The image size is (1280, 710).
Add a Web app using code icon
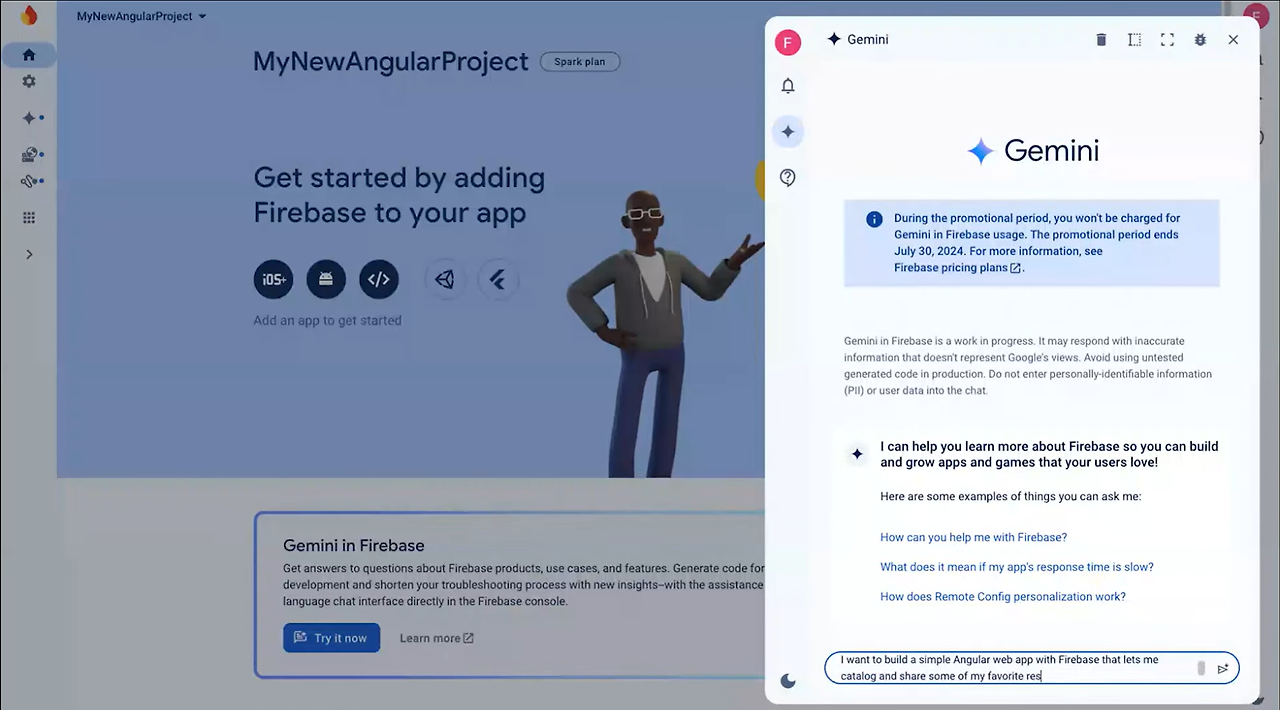pyautogui.click(x=378, y=279)
